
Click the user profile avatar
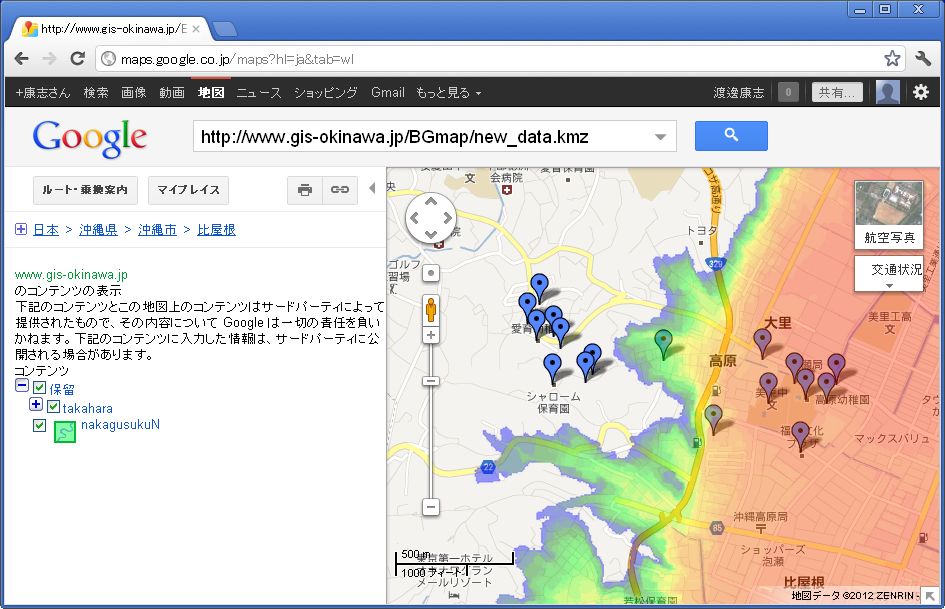click(x=887, y=92)
